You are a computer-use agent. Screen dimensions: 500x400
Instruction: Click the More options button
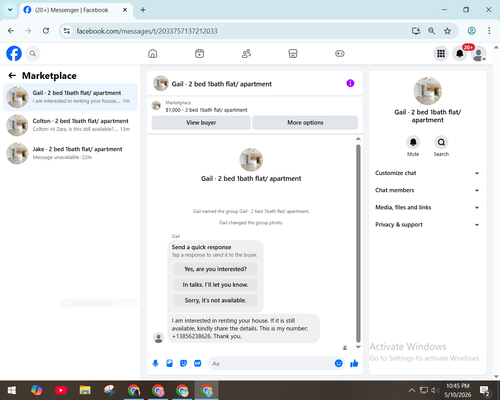coord(305,123)
